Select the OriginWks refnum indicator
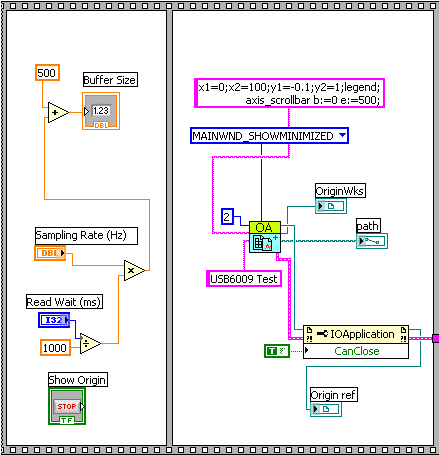The width and height of the screenshot is (439, 455). coord(331,206)
